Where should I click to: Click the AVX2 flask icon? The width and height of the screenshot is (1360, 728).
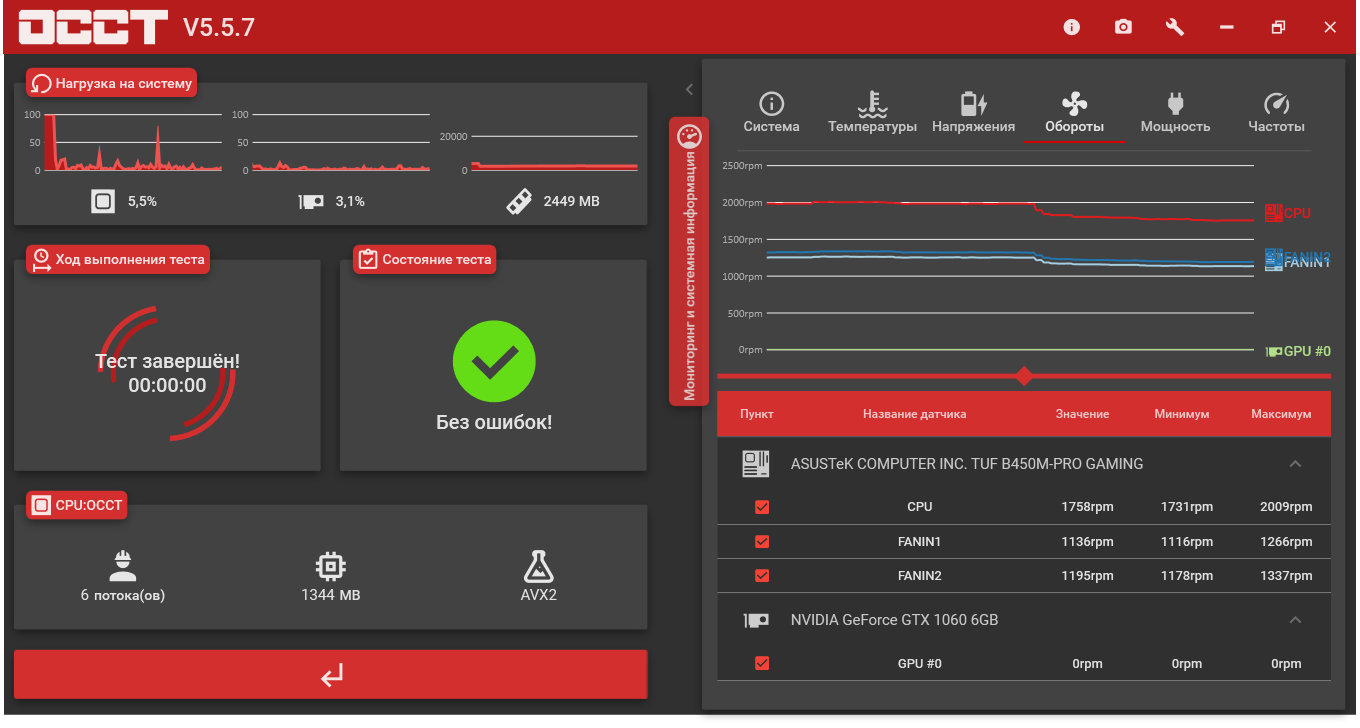point(538,567)
